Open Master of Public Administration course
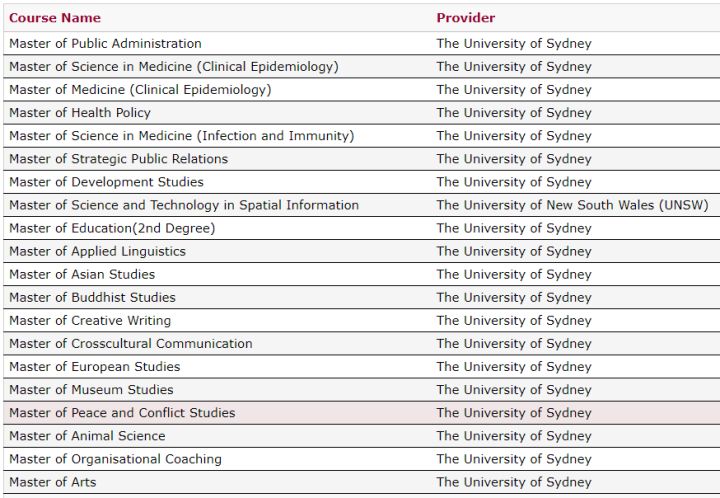Image resolution: width=720 pixels, height=498 pixels. tap(105, 44)
